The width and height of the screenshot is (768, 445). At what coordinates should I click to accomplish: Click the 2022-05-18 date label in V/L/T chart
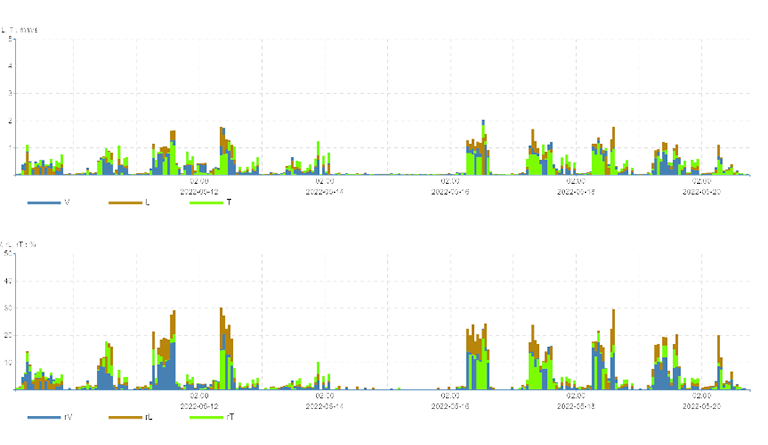pos(576,192)
